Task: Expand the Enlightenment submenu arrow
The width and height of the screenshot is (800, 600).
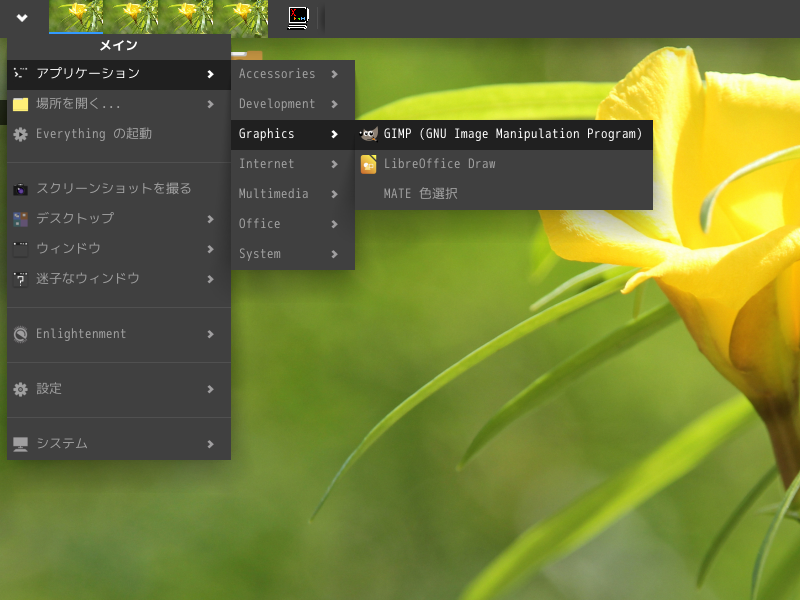Action: tap(210, 334)
